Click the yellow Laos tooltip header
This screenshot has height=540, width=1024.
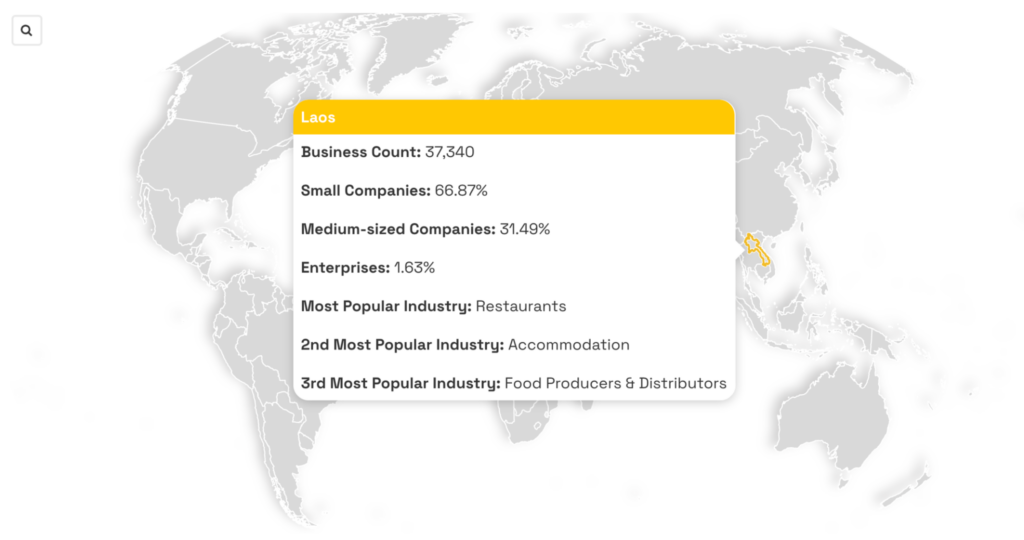(514, 117)
